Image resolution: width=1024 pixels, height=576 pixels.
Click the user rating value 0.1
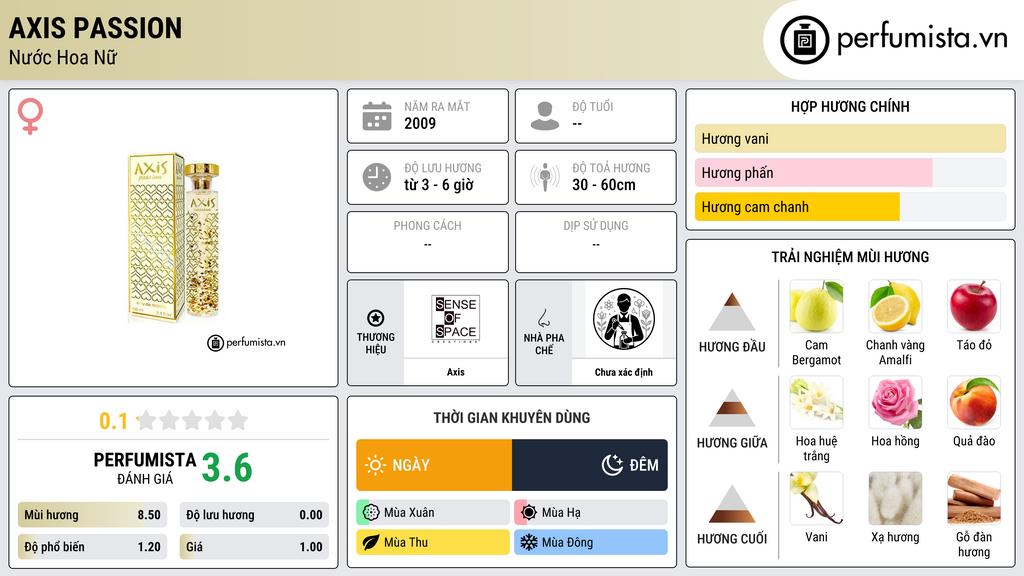[114, 421]
